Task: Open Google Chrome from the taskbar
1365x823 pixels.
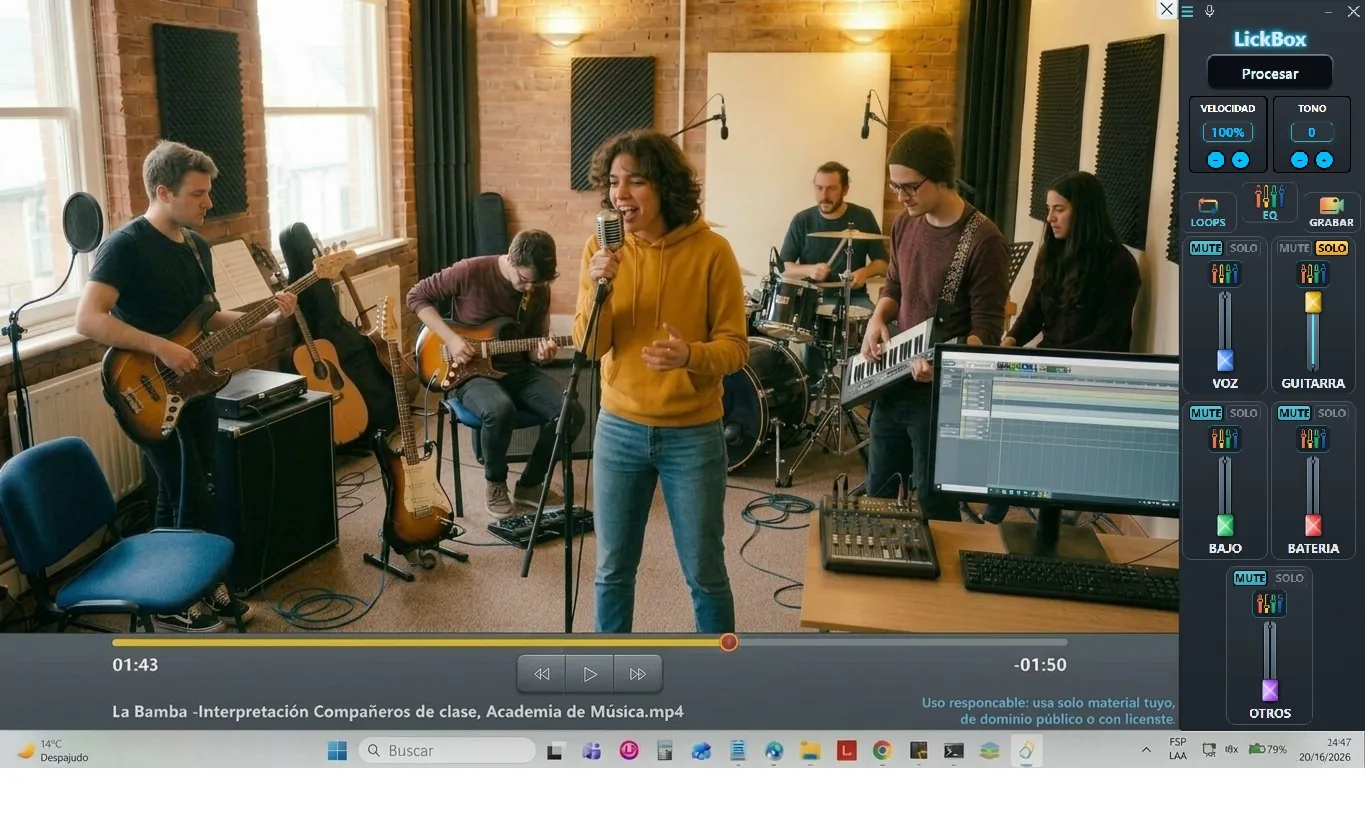Action: click(x=882, y=750)
